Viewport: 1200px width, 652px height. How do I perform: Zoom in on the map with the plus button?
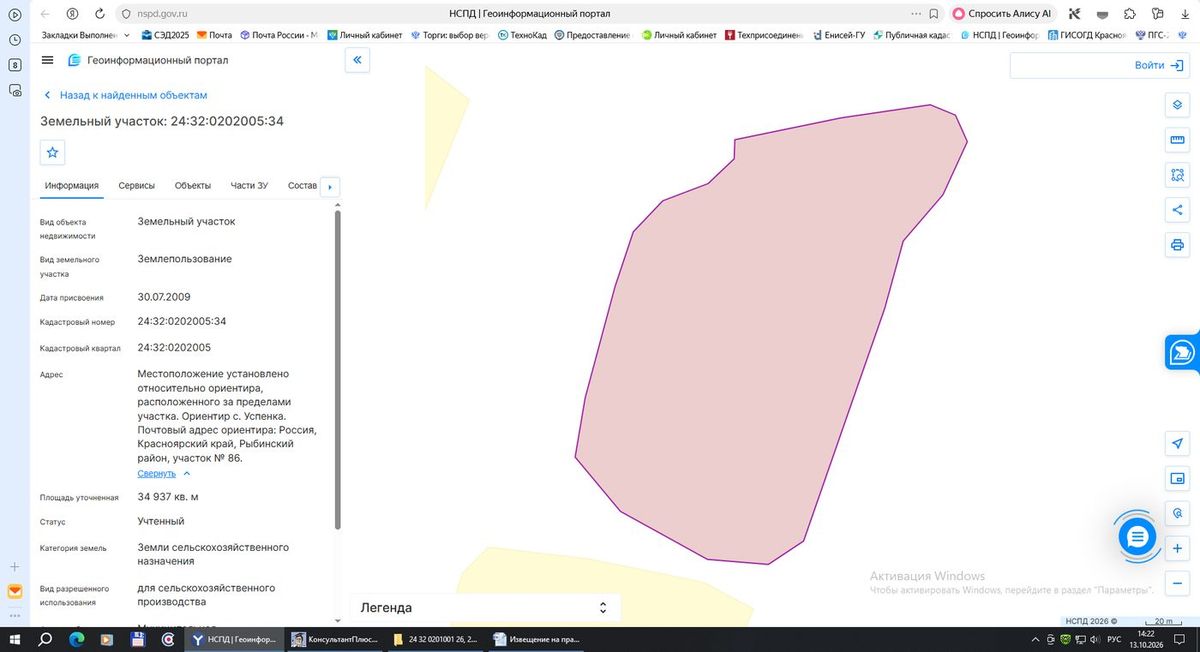(1177, 548)
